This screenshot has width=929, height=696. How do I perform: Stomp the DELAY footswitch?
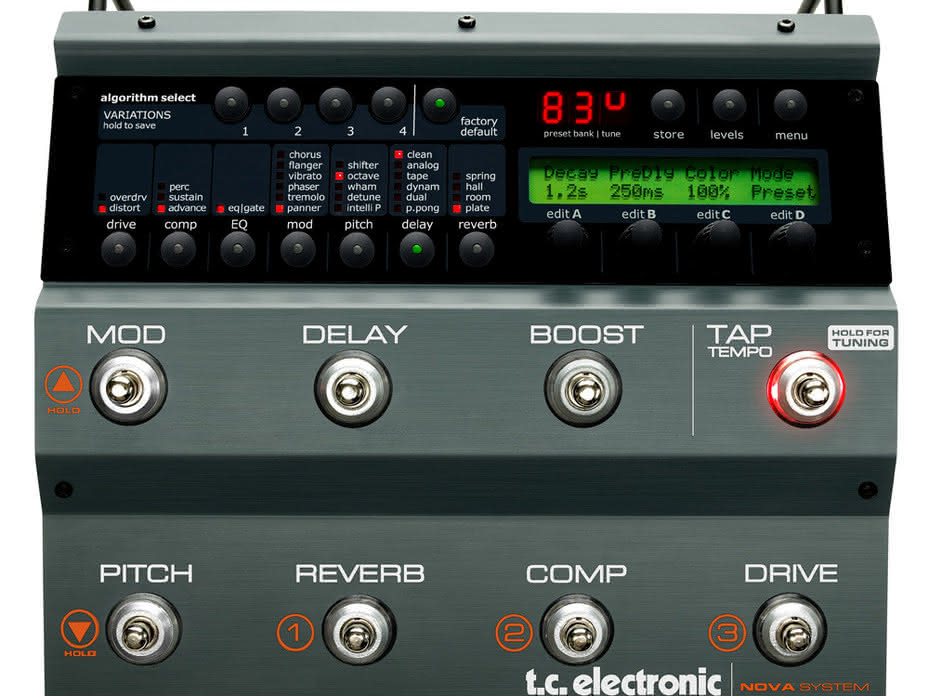[353, 389]
